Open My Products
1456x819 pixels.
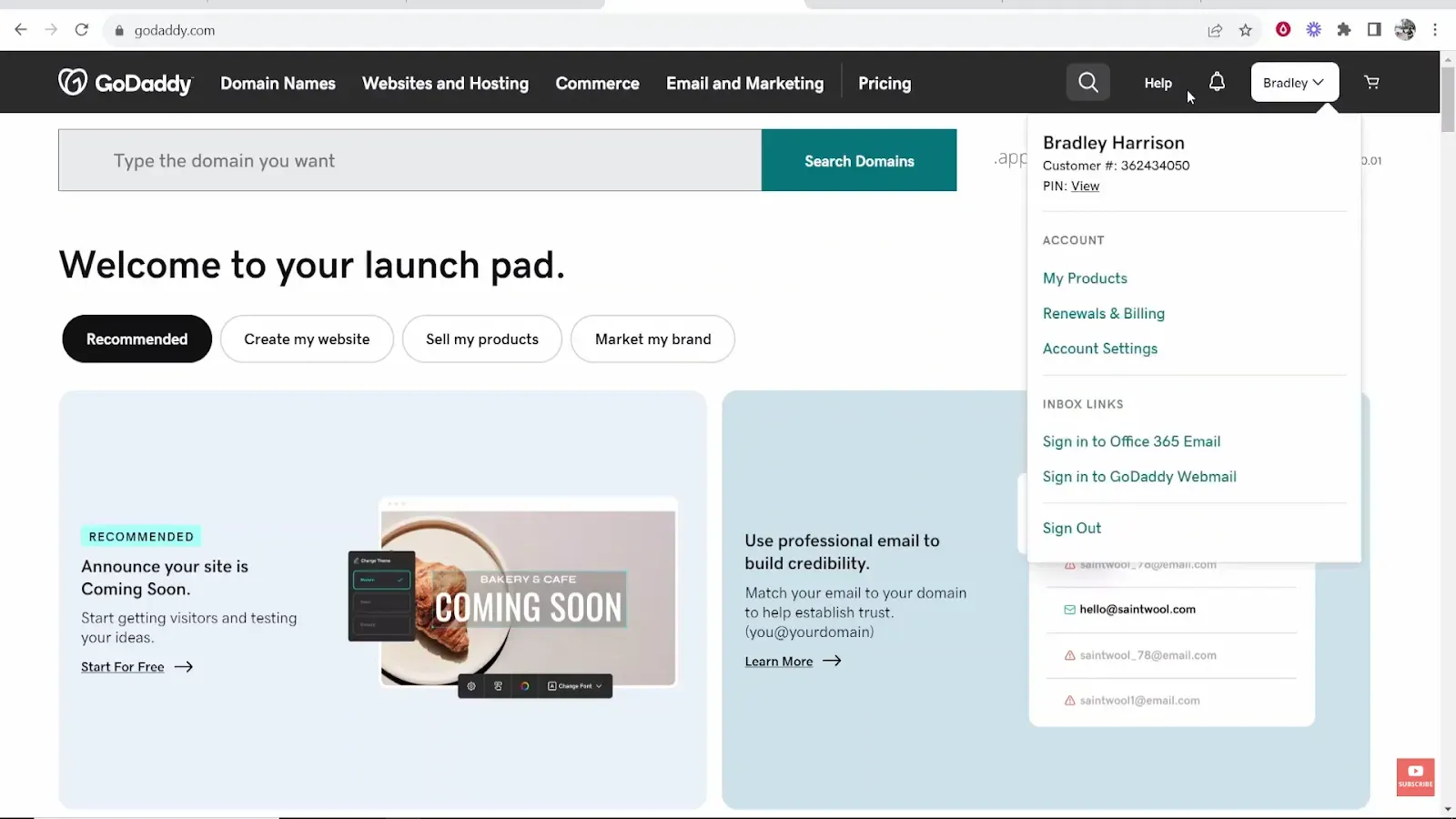pos(1085,278)
